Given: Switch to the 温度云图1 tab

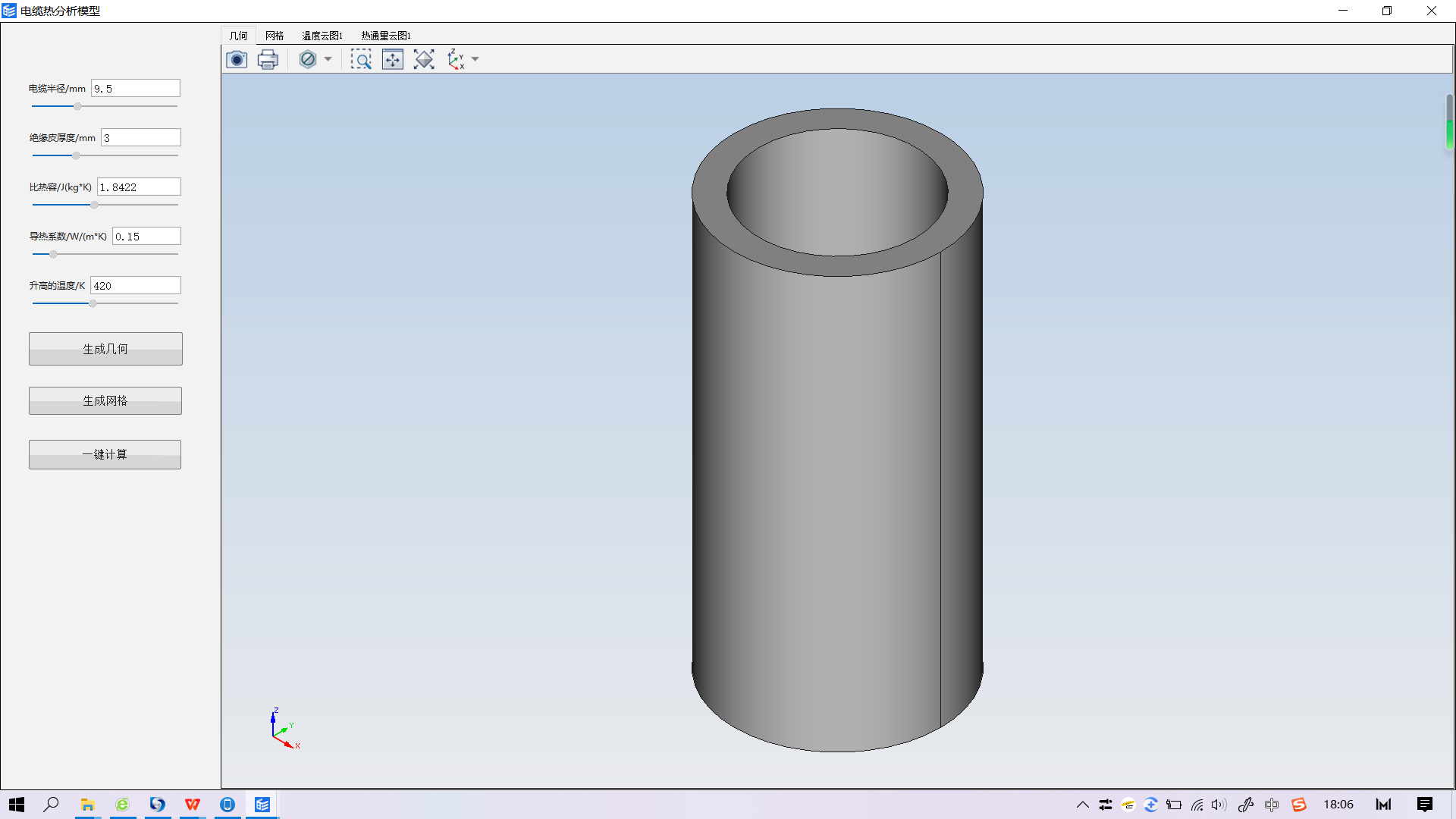Looking at the screenshot, I should pos(322,36).
